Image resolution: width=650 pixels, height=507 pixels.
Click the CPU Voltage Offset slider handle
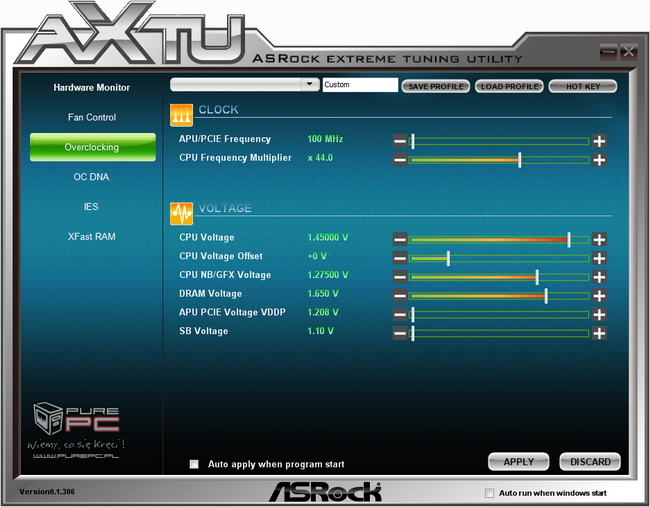click(449, 258)
